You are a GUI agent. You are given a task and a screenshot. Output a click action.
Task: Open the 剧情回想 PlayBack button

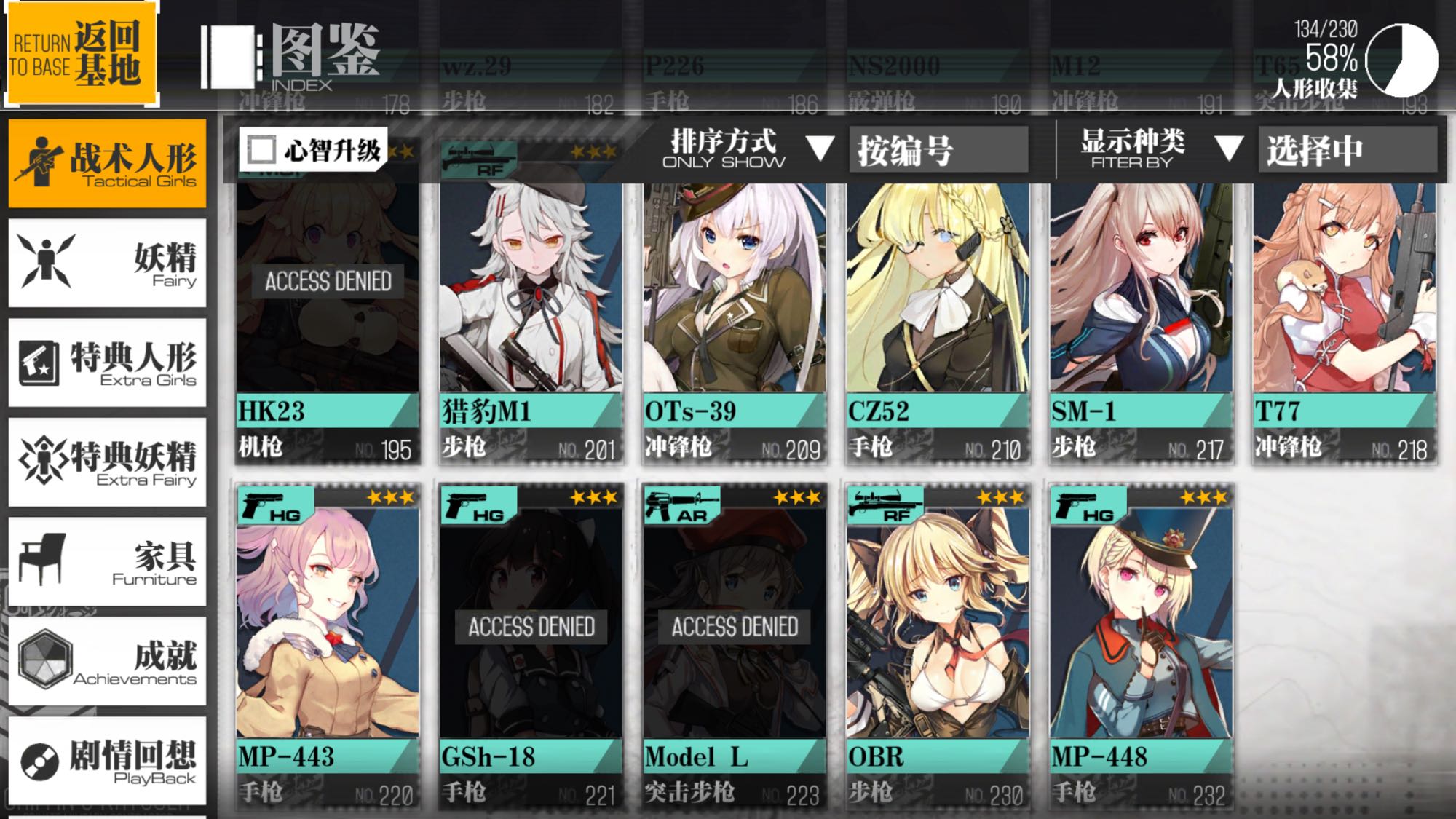(x=107, y=761)
